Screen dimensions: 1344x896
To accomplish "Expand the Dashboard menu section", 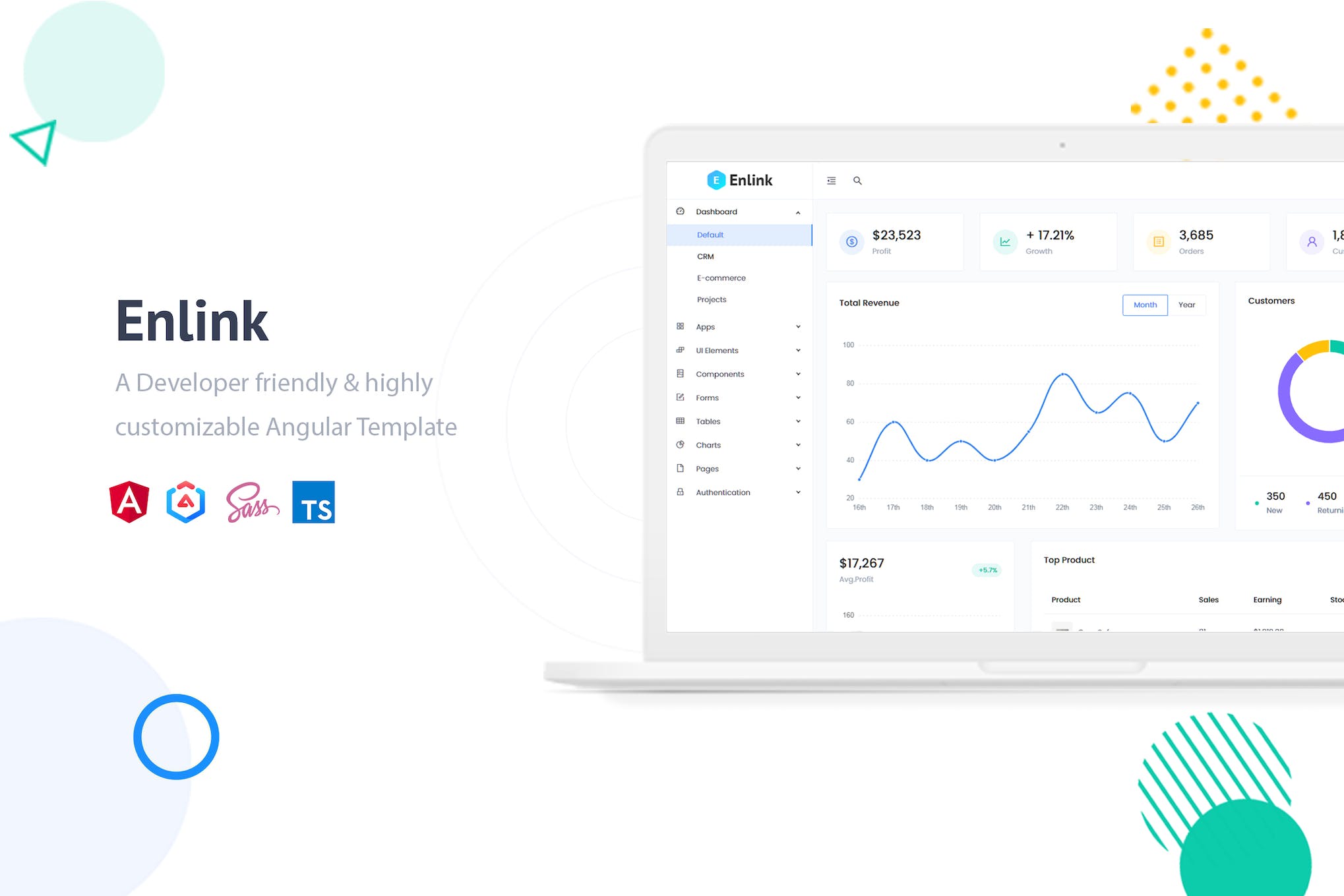I will (x=796, y=212).
